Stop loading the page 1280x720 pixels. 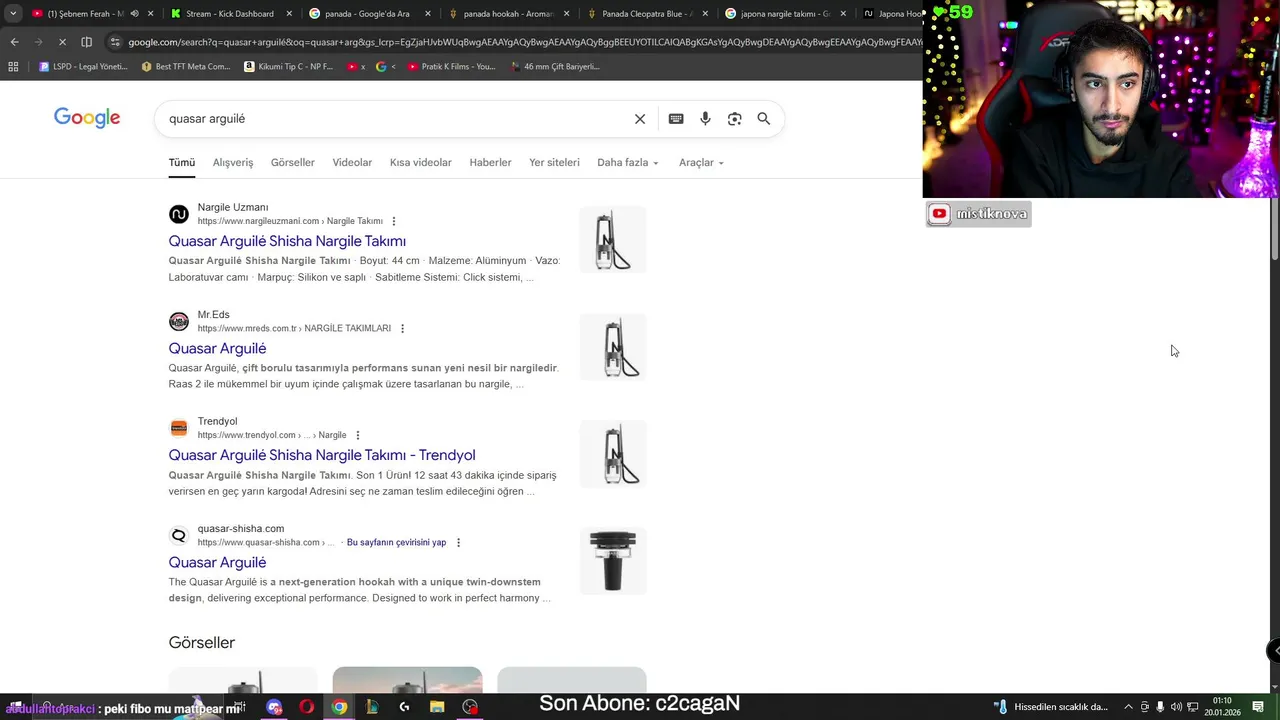coord(62,42)
